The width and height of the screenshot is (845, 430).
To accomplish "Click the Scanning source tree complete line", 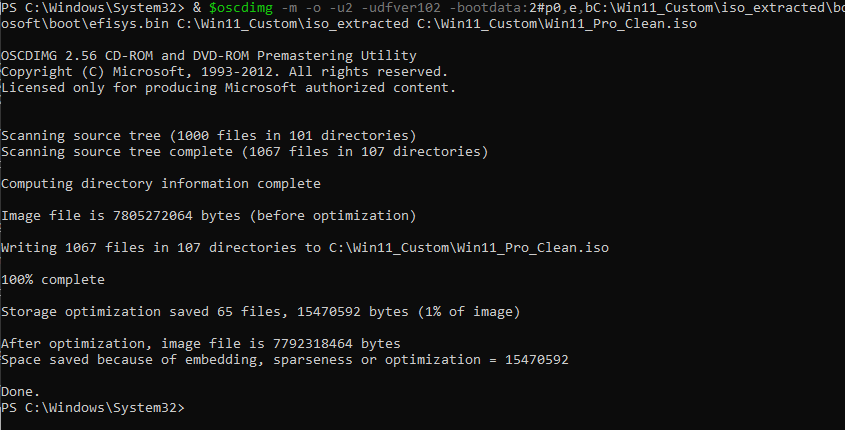I will pyautogui.click(x=245, y=151).
